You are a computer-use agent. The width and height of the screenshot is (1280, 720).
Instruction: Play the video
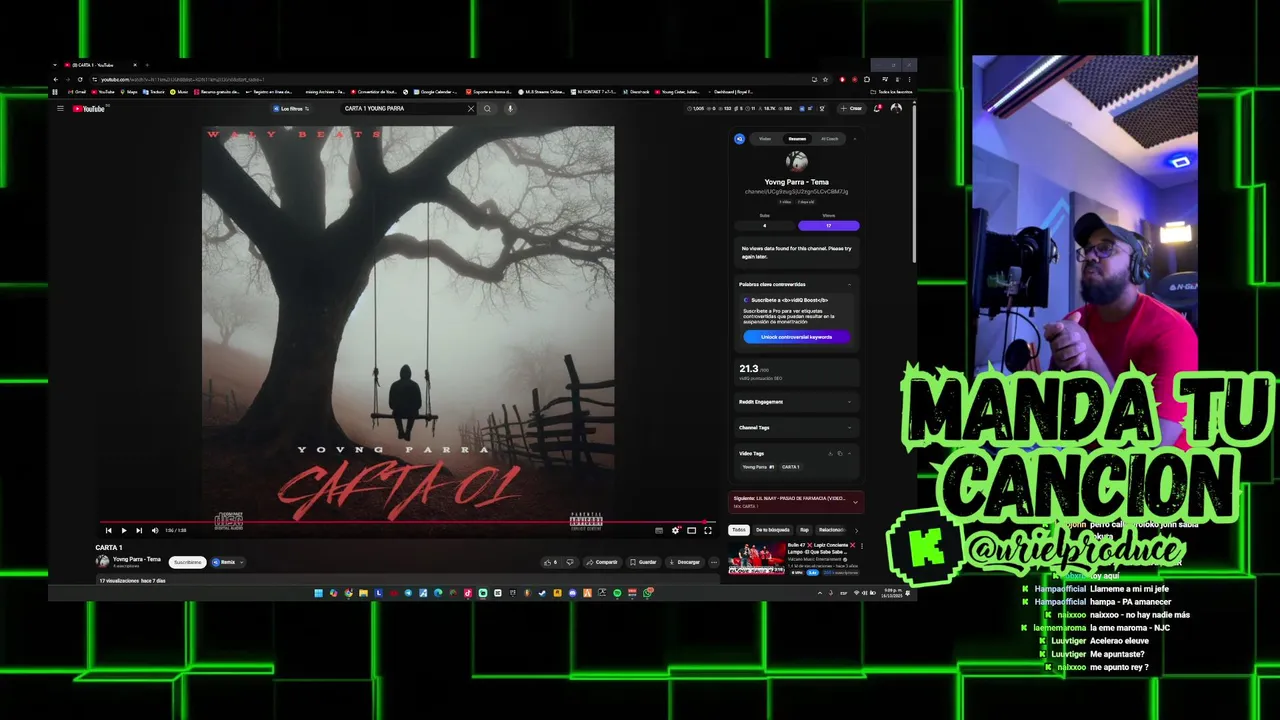pos(124,530)
